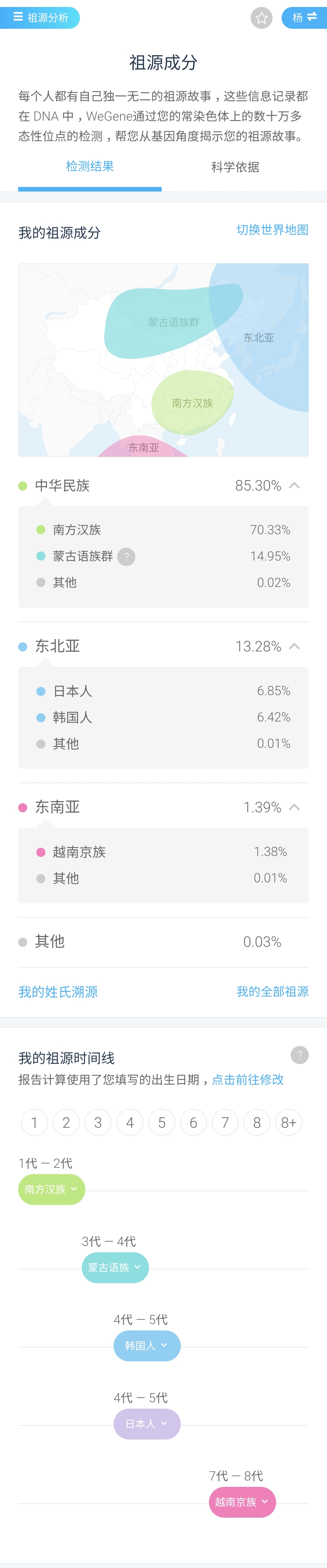Viewport: 327px width, 1568px height.
Task: Click 点击前往修改 to edit birth date
Action: pyautogui.click(x=247, y=1079)
